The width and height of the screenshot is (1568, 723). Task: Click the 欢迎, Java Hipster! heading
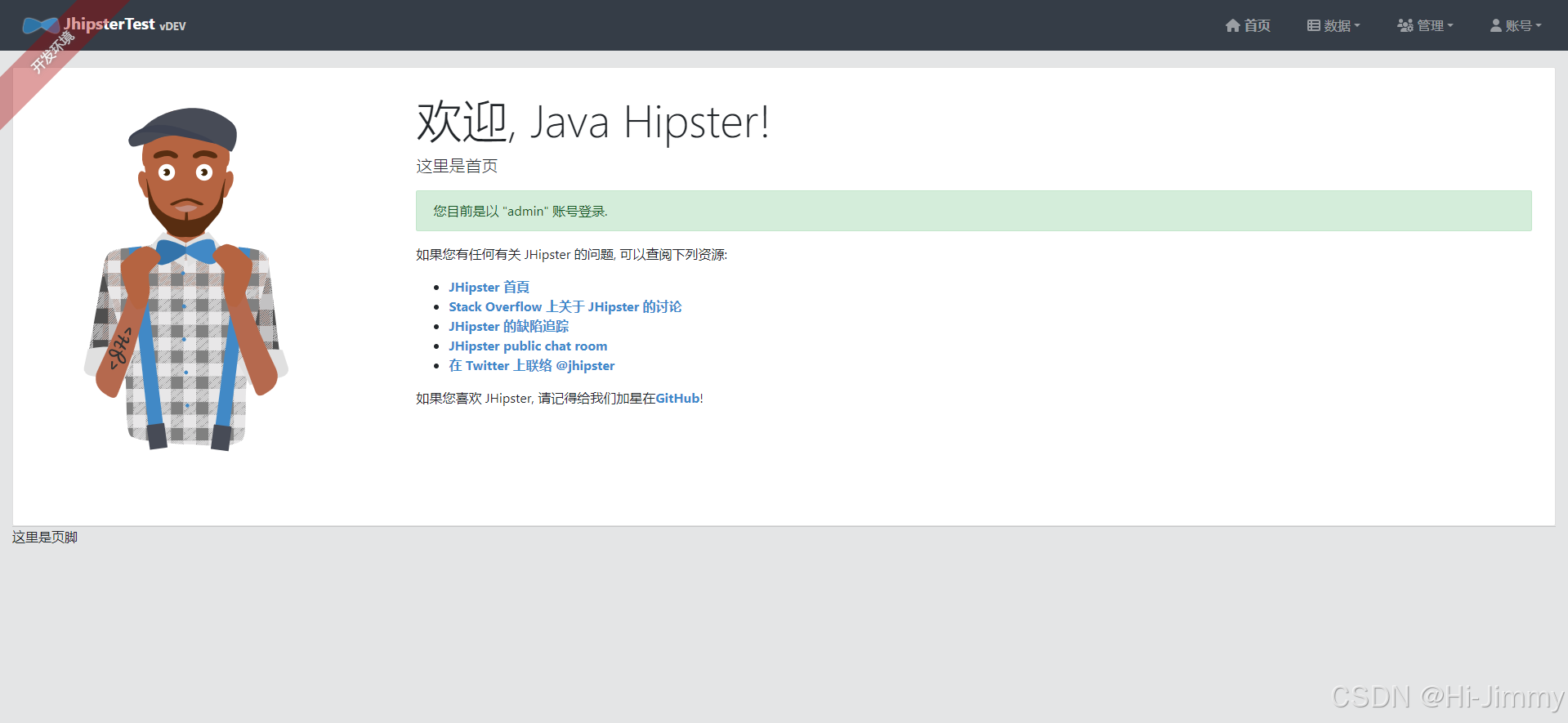(x=592, y=123)
